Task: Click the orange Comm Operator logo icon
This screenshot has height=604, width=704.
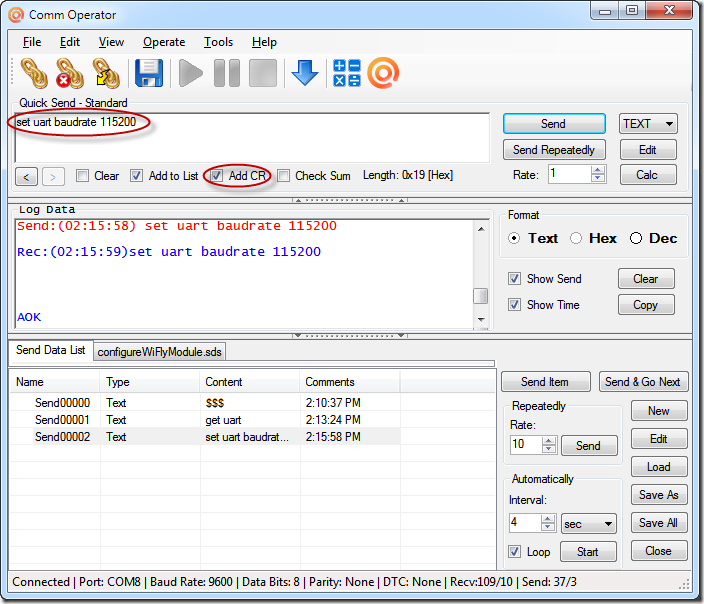Action: 383,73
